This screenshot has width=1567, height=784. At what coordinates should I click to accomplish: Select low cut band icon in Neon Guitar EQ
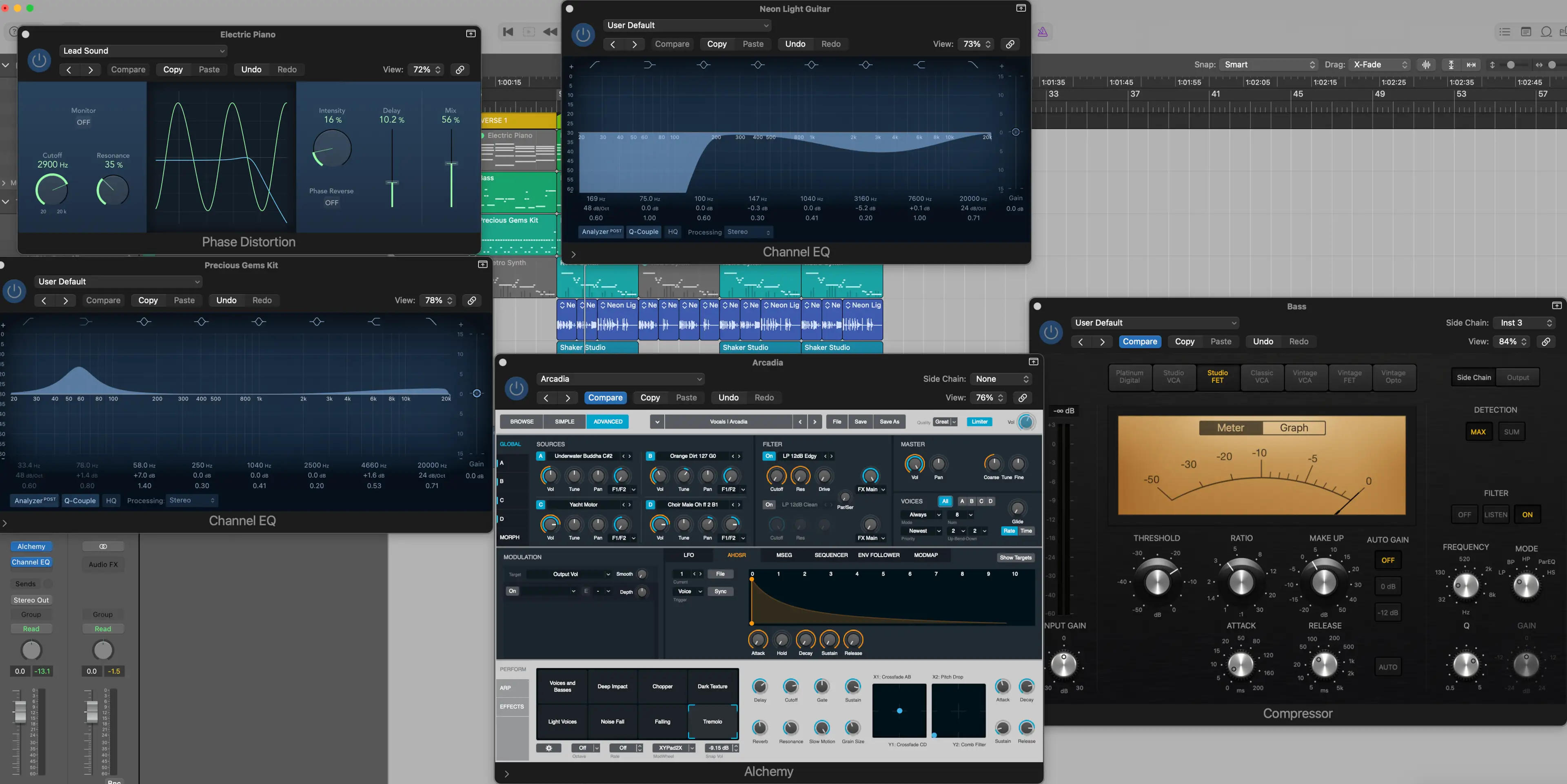[595, 64]
